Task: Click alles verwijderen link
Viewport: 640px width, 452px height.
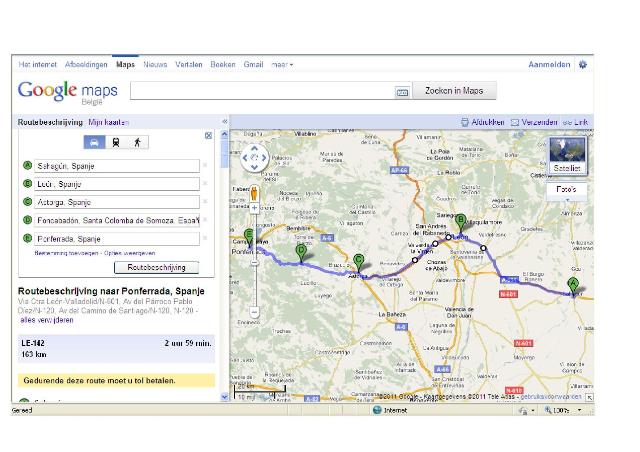Action: tap(47, 320)
